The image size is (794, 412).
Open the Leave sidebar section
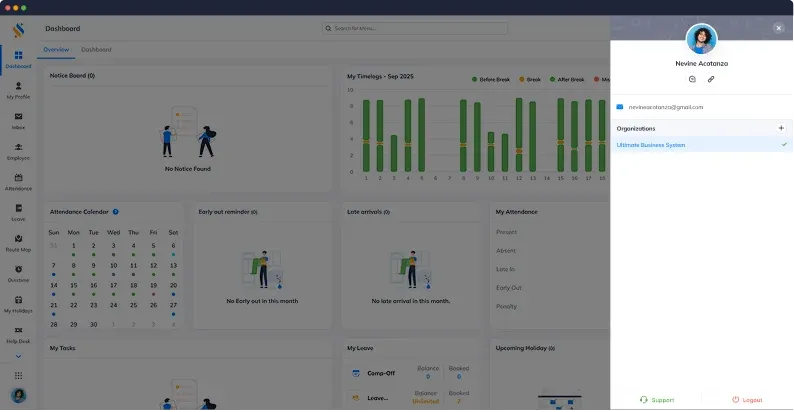click(18, 213)
